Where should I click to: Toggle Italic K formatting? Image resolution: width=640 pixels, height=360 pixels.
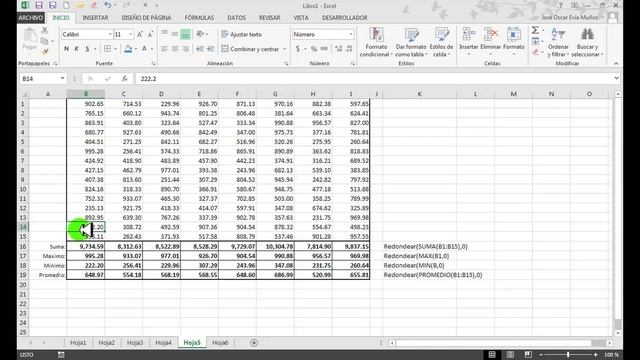point(76,49)
